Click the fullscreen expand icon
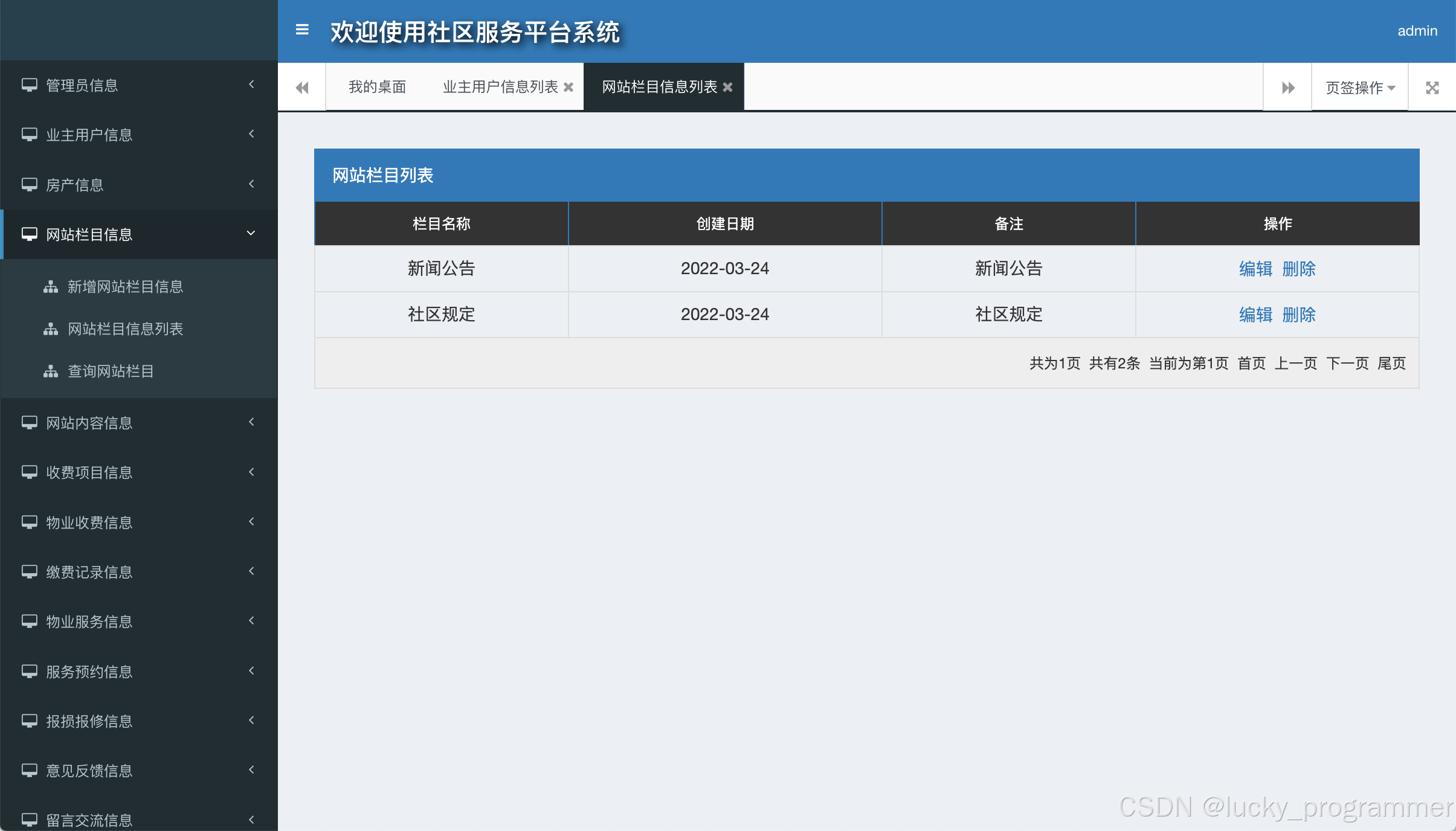The width and height of the screenshot is (1456, 831). click(x=1432, y=88)
